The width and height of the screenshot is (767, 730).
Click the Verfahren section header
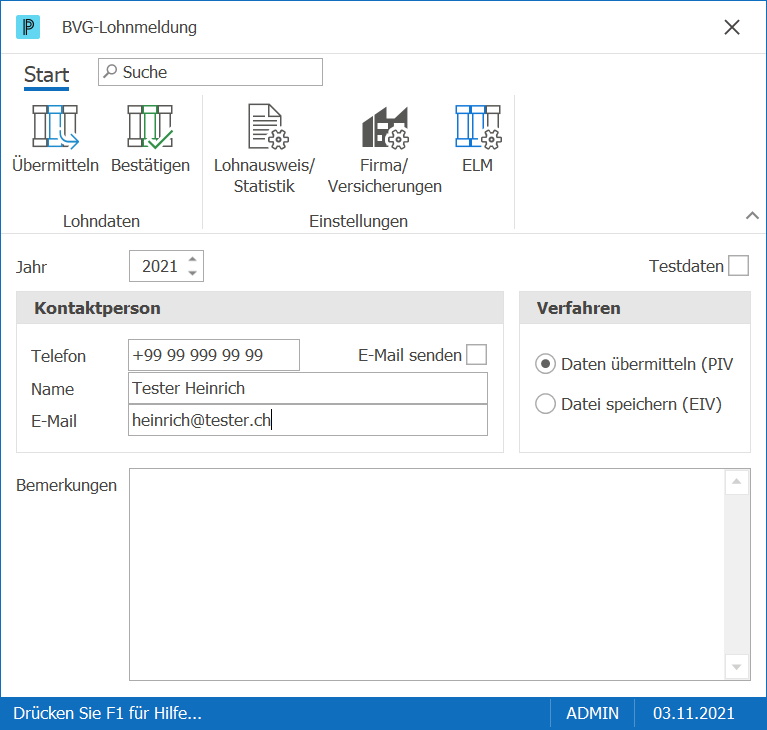click(635, 308)
